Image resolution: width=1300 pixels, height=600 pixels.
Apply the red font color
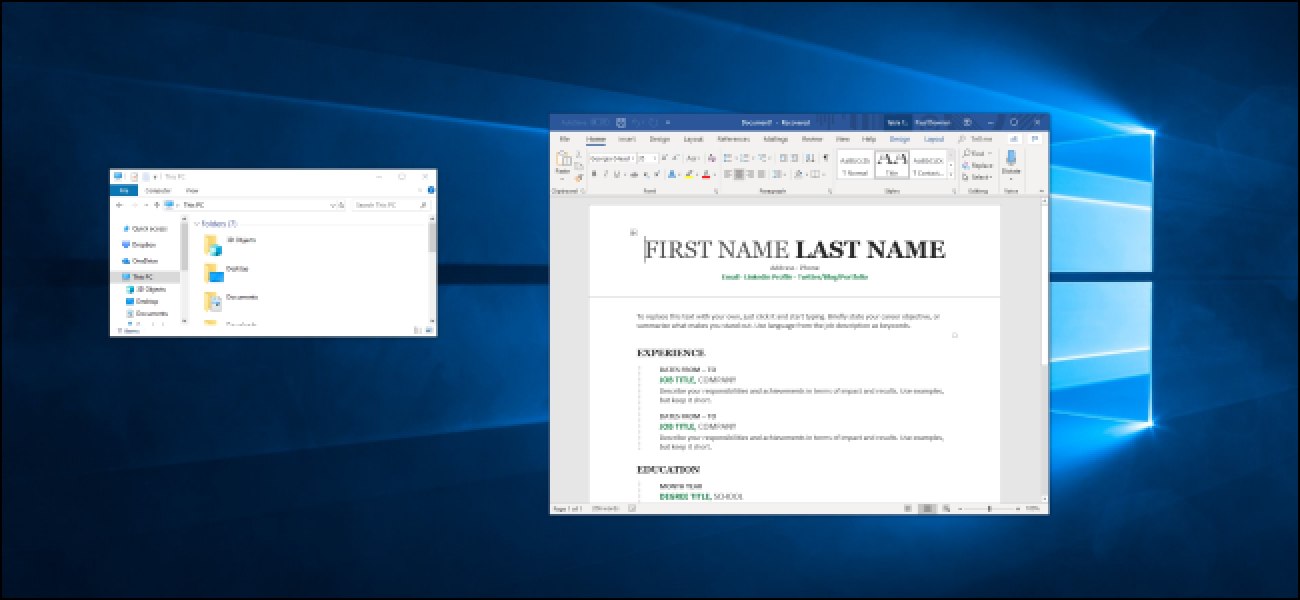pos(706,174)
